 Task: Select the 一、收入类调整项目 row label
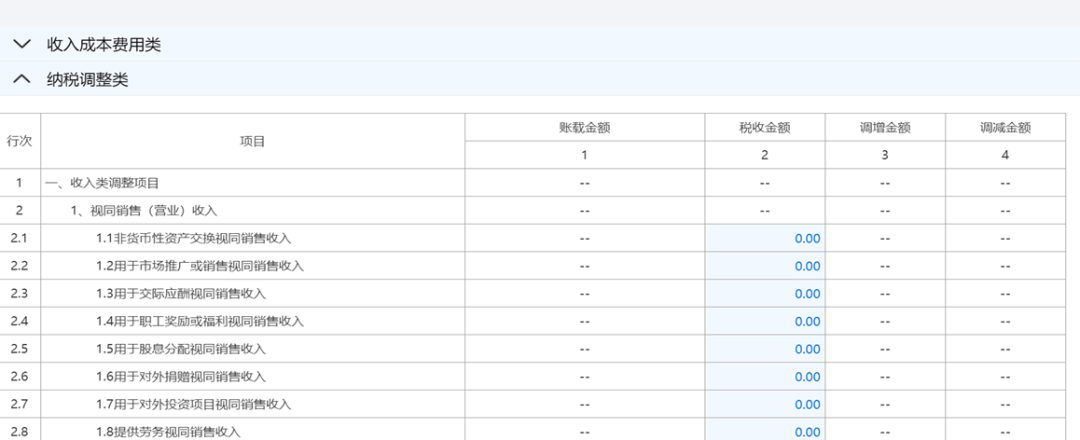tap(102, 183)
